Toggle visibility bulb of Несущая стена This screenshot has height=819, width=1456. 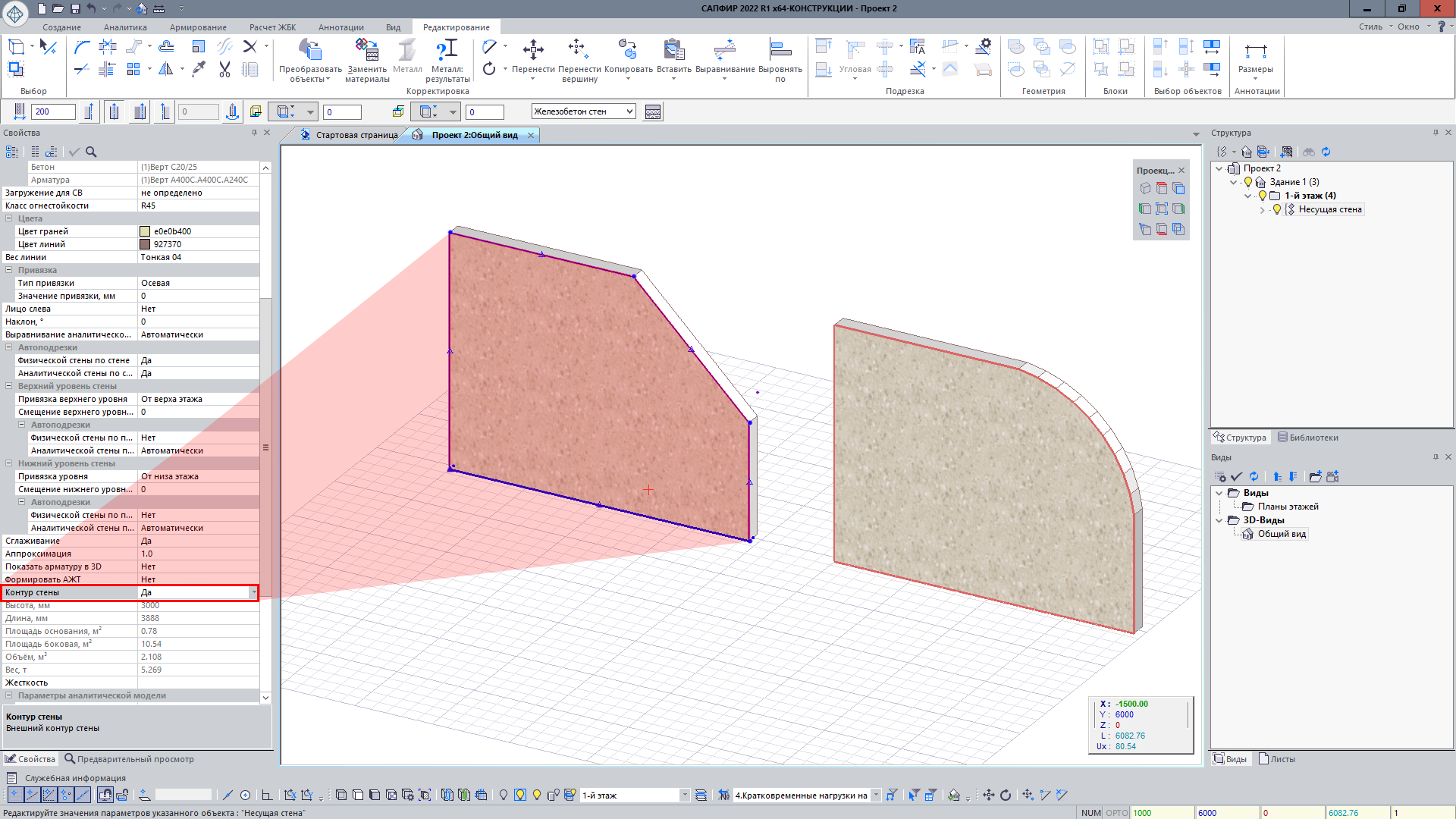[1277, 209]
